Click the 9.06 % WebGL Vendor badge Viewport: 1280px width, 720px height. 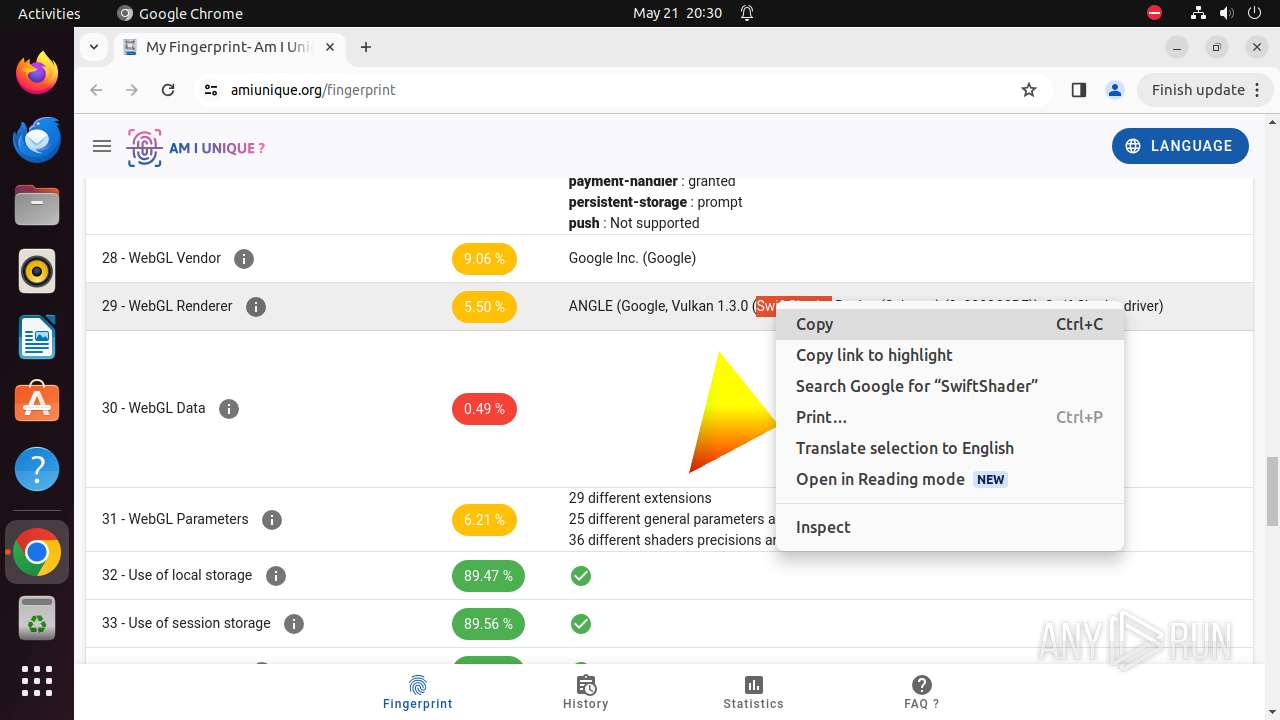[484, 259]
